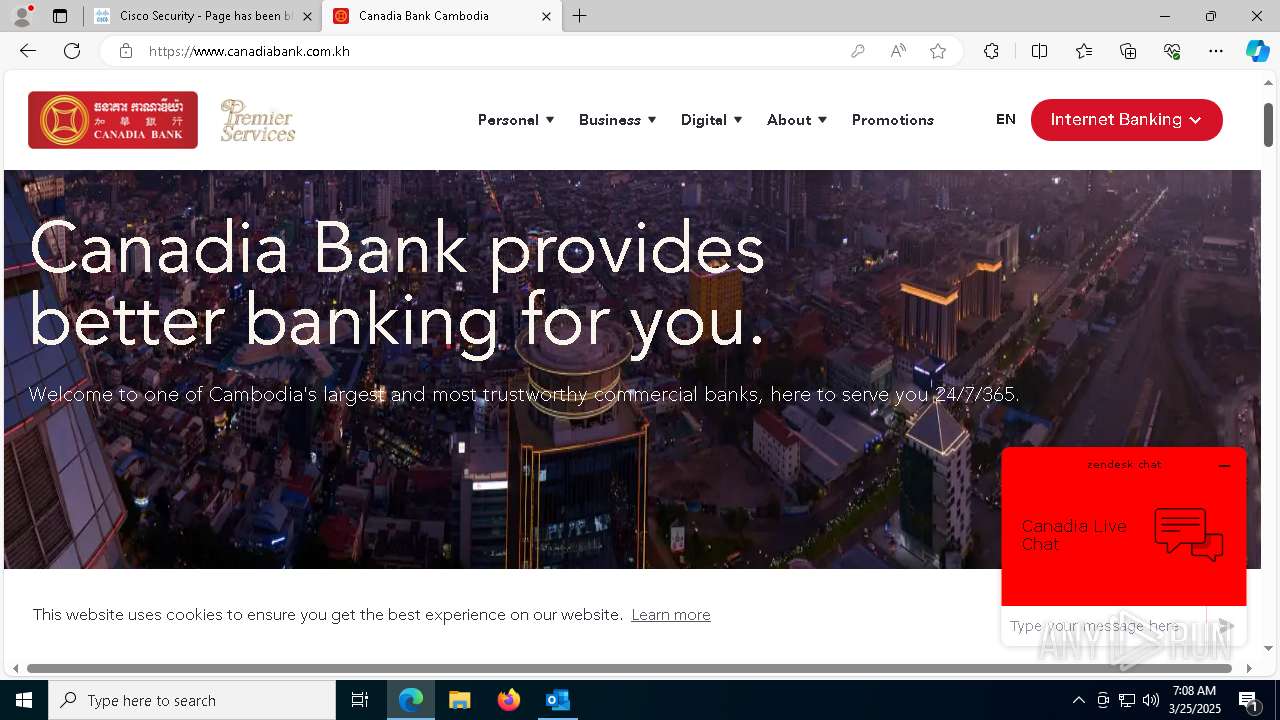The width and height of the screenshot is (1280, 720).
Task: Click the browser Back arrow
Action: tap(28, 51)
